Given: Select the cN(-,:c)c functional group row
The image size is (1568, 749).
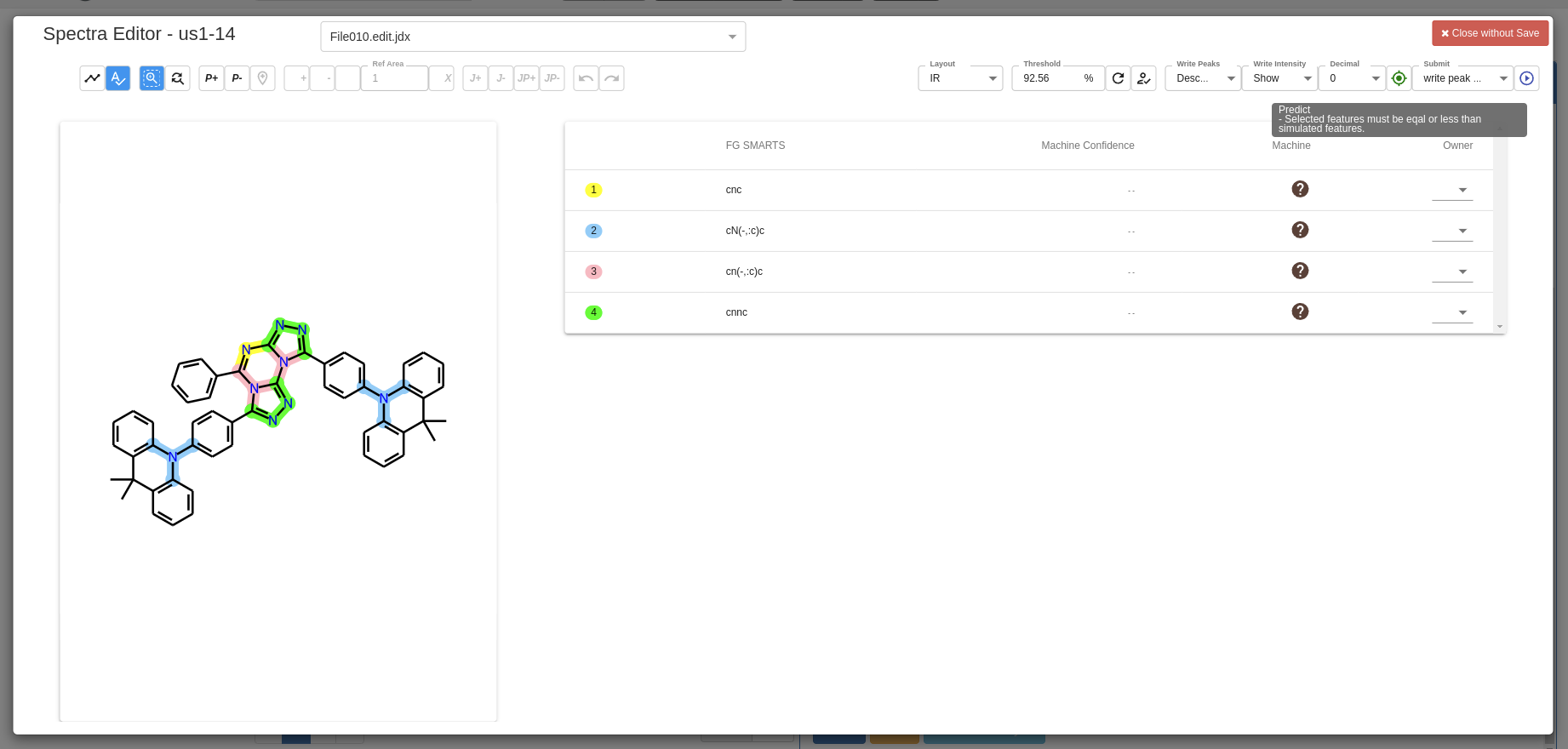Looking at the screenshot, I should 745,231.
